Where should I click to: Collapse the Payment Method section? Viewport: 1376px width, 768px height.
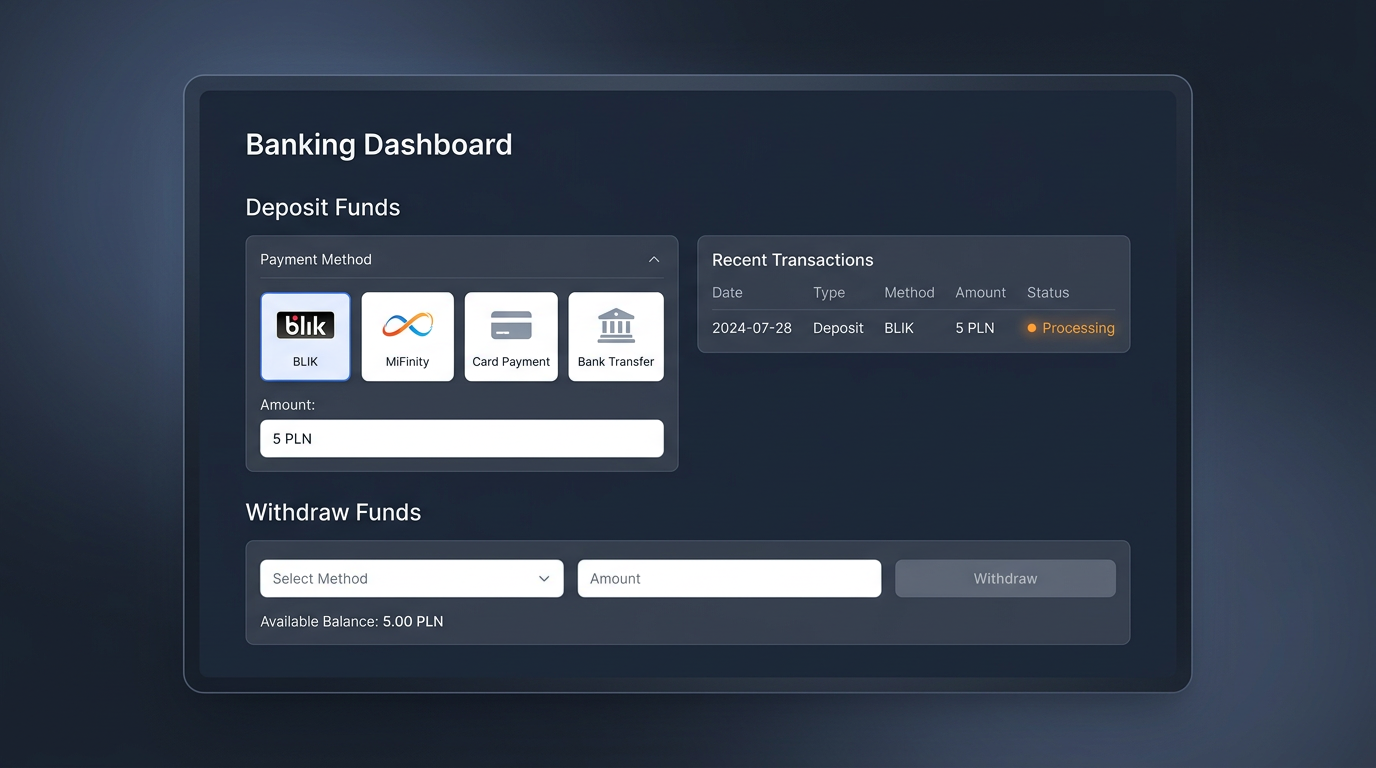654,259
